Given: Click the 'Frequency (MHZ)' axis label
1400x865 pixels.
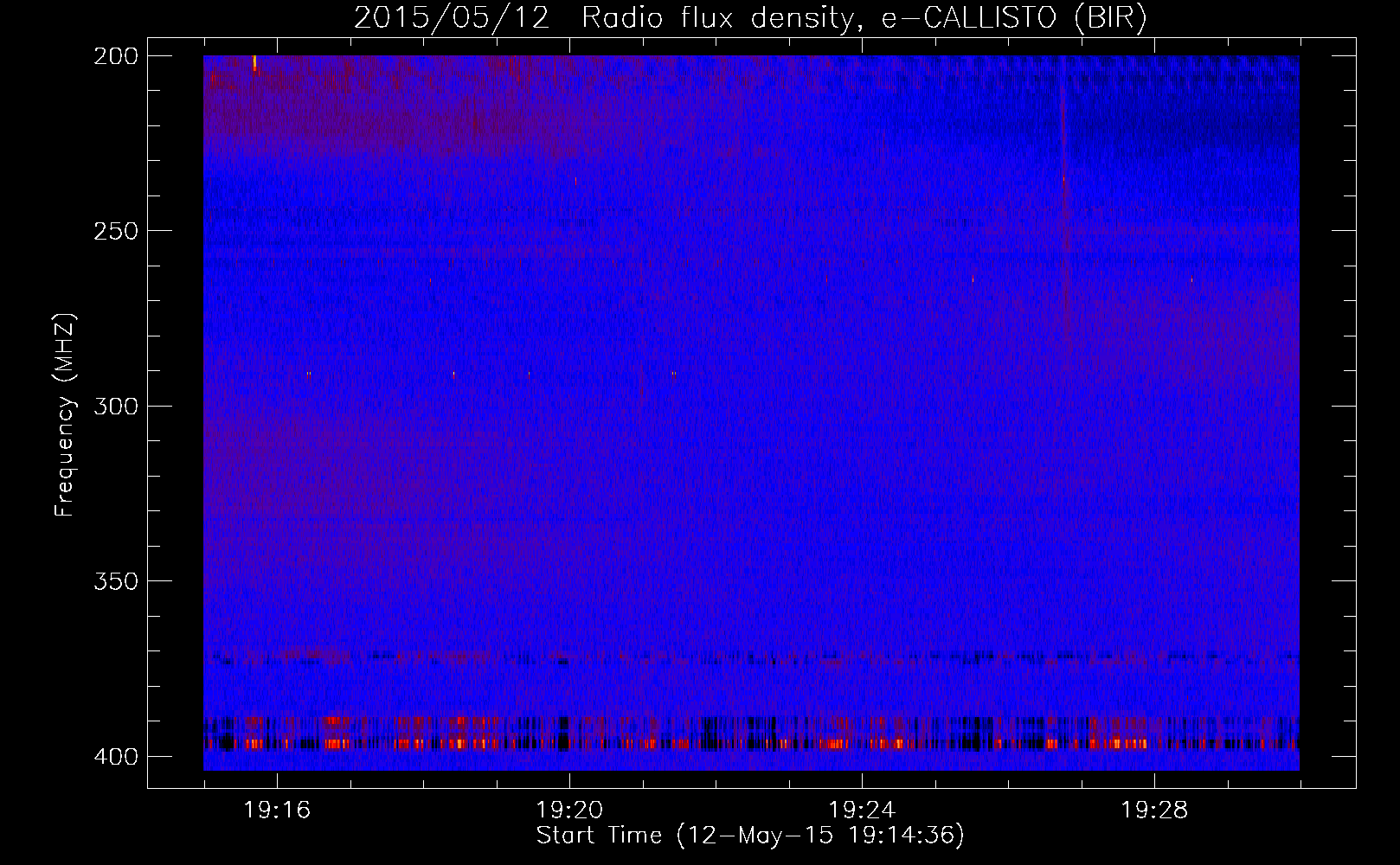Looking at the screenshot, I should [x=65, y=414].
